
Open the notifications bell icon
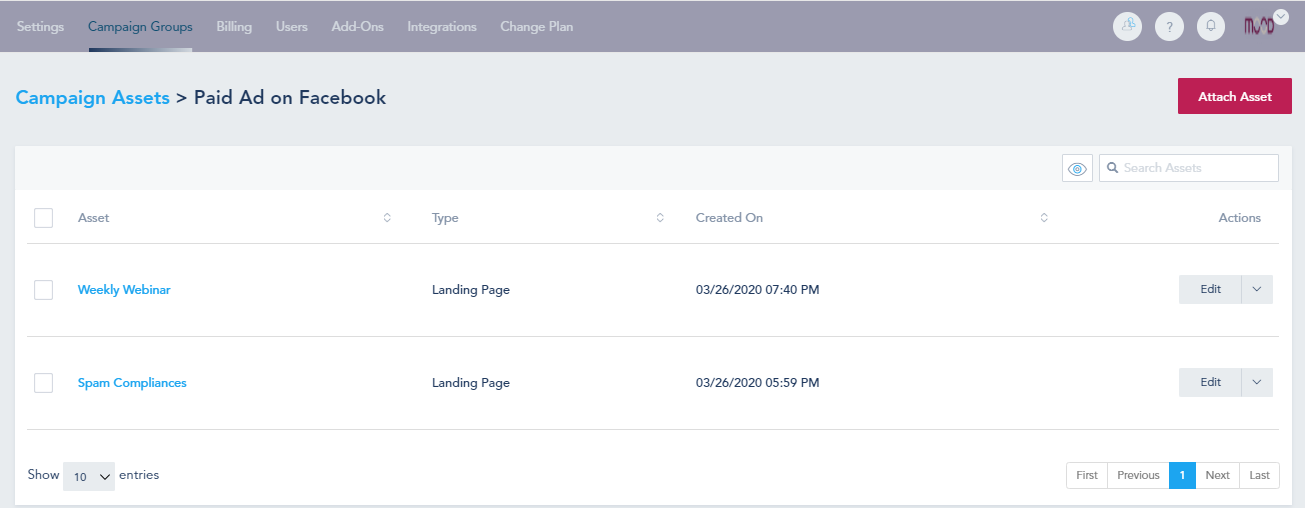point(1211,27)
